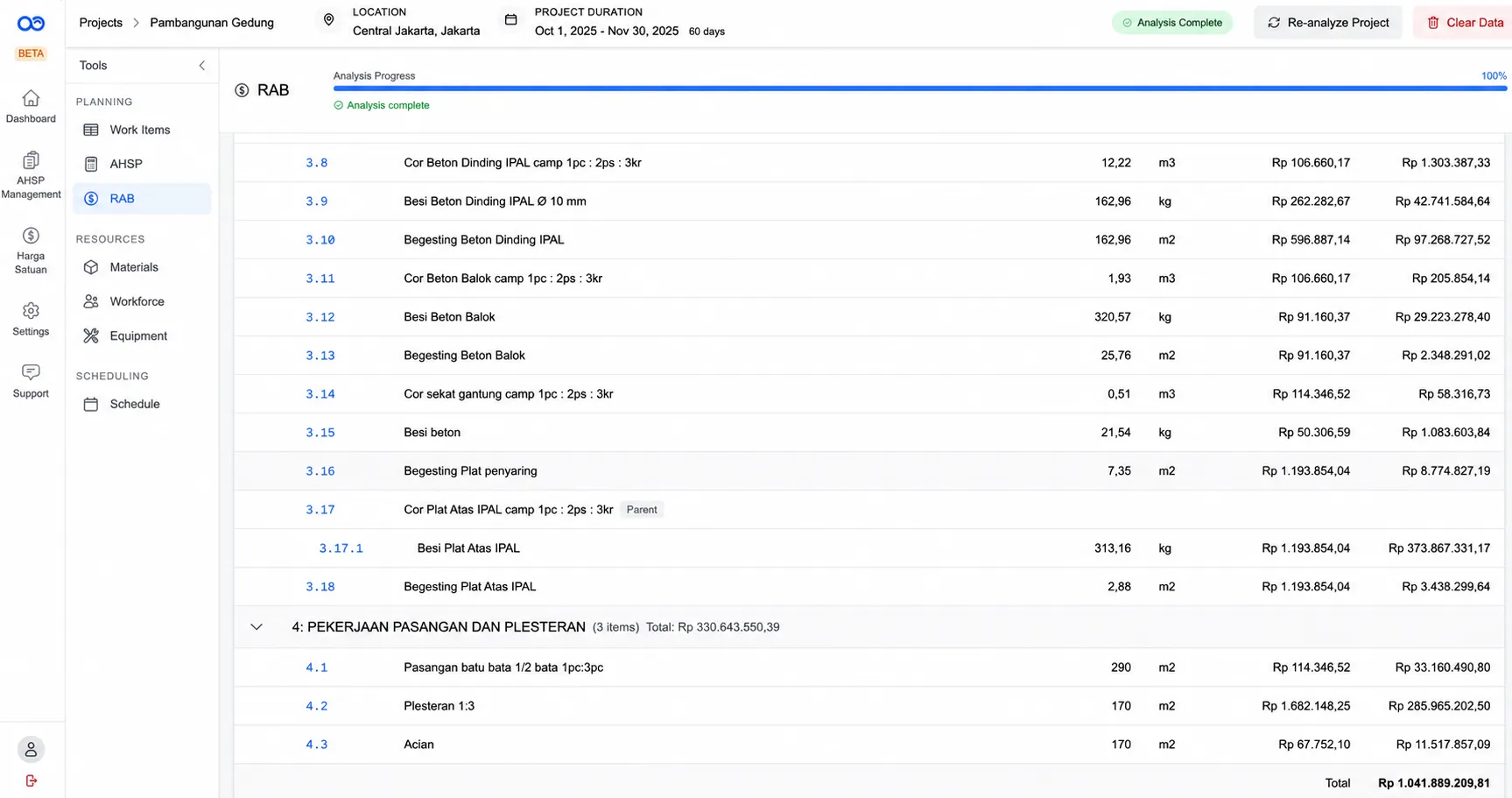Click the Schedule calendar icon
This screenshot has height=798, width=1512.
tap(91, 404)
